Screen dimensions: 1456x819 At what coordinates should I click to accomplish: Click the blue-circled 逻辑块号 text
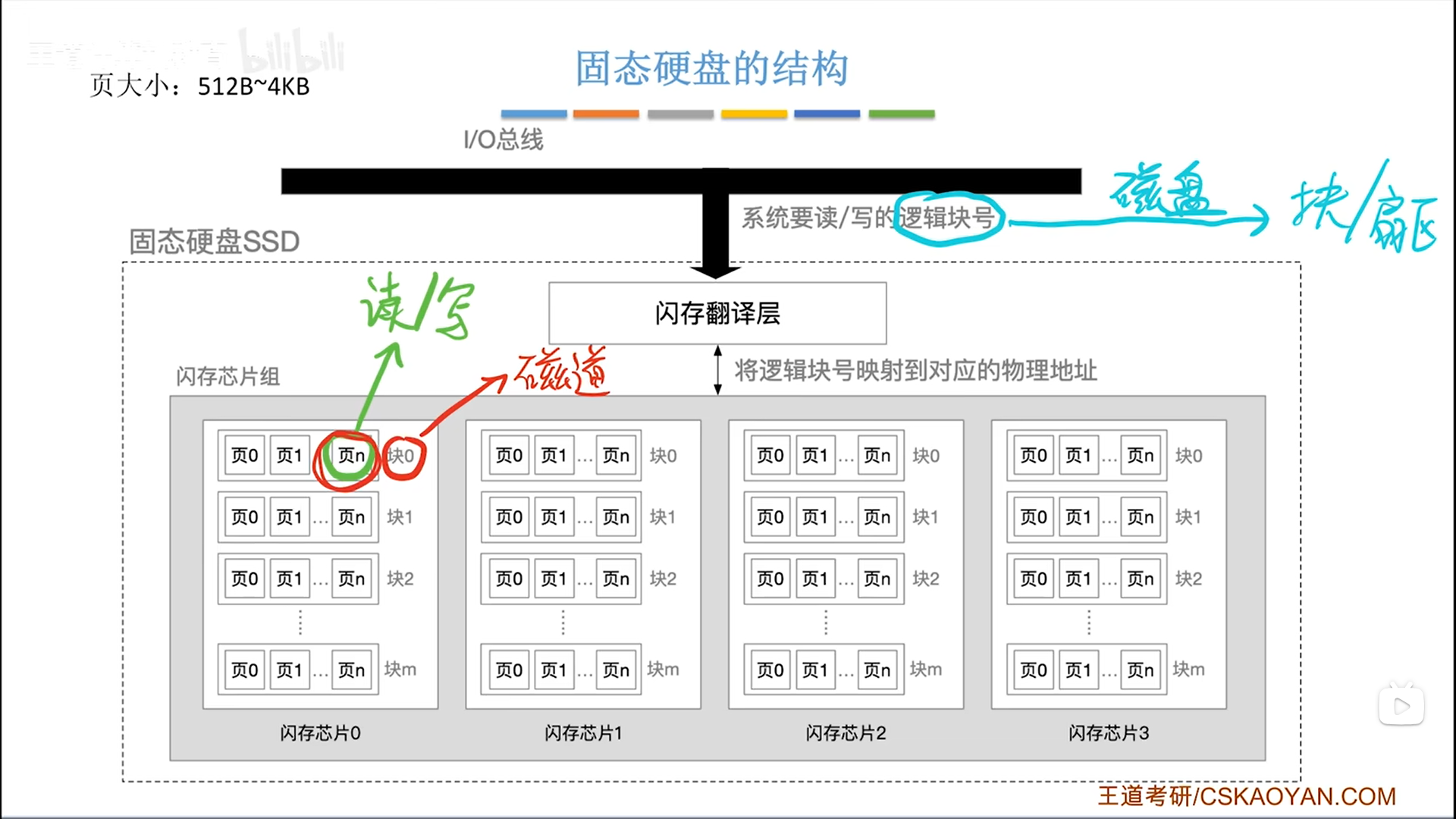(x=947, y=218)
